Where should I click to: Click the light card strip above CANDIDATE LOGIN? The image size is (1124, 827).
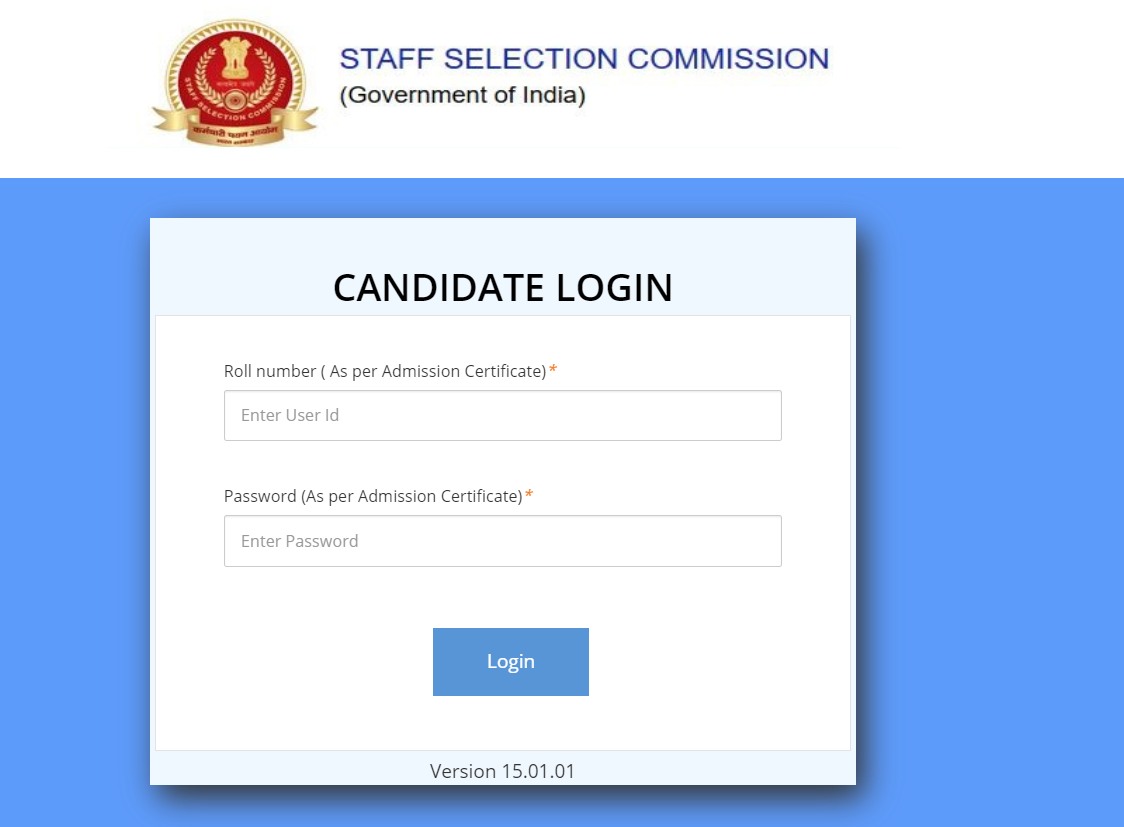(x=502, y=238)
